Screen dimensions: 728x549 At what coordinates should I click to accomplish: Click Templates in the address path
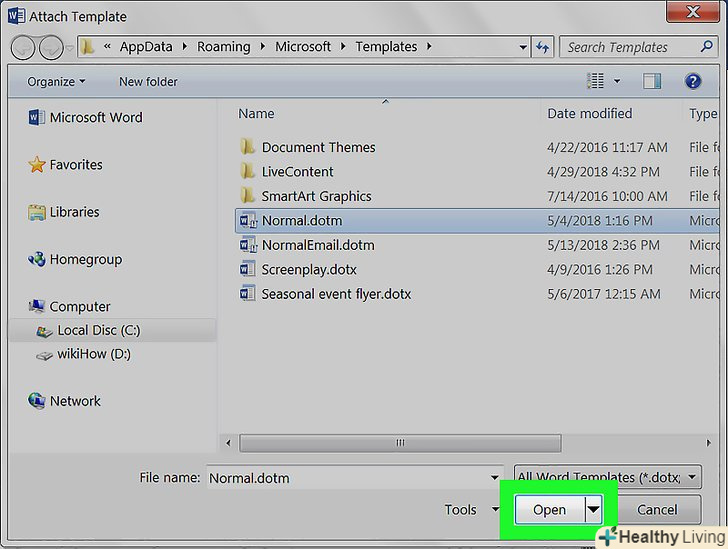(386, 46)
